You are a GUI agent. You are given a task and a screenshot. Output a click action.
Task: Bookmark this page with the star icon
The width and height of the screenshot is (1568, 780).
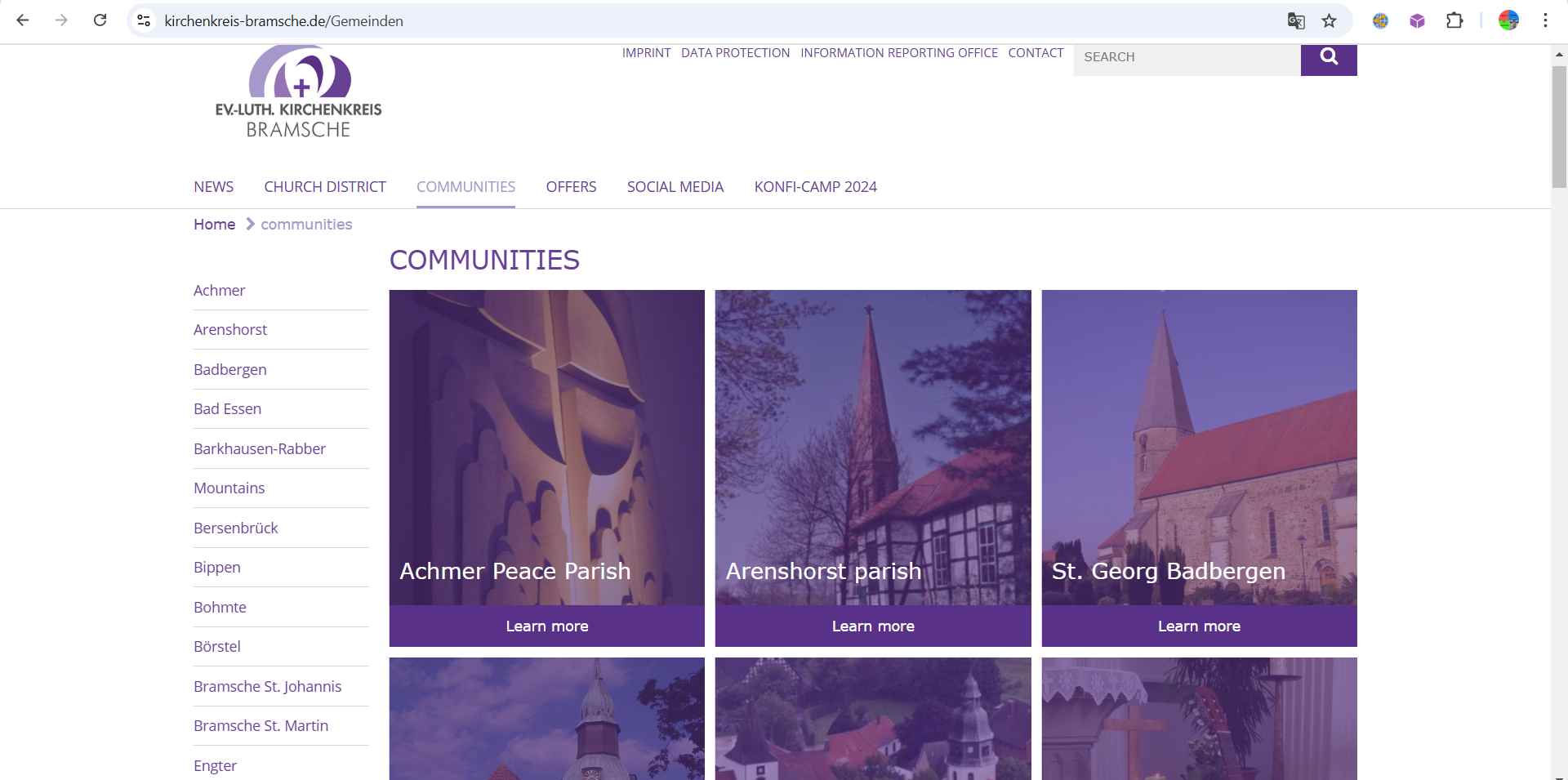1330,21
